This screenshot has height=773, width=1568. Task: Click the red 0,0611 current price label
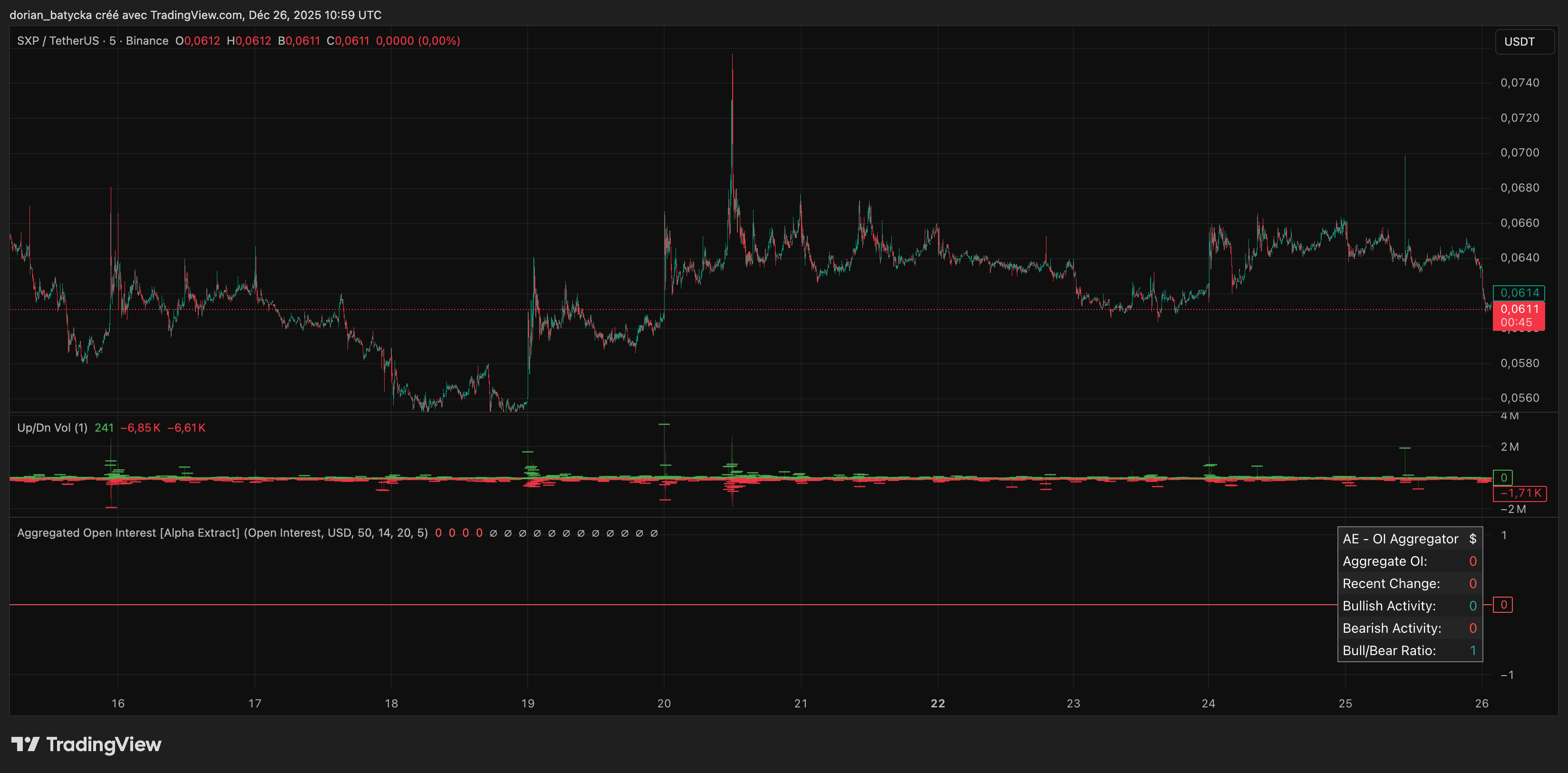click(x=1519, y=309)
